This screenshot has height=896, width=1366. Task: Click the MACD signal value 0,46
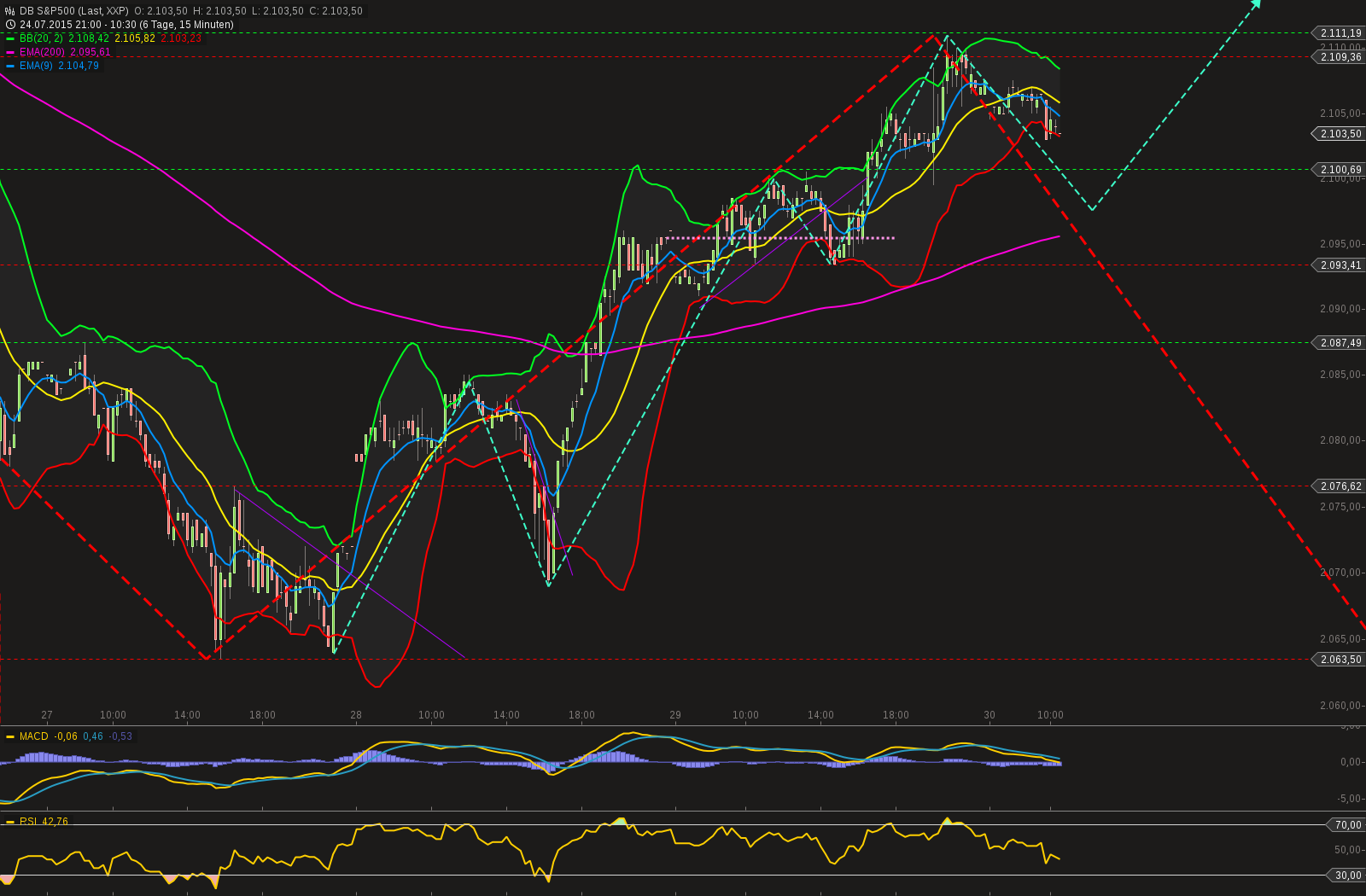(x=93, y=736)
